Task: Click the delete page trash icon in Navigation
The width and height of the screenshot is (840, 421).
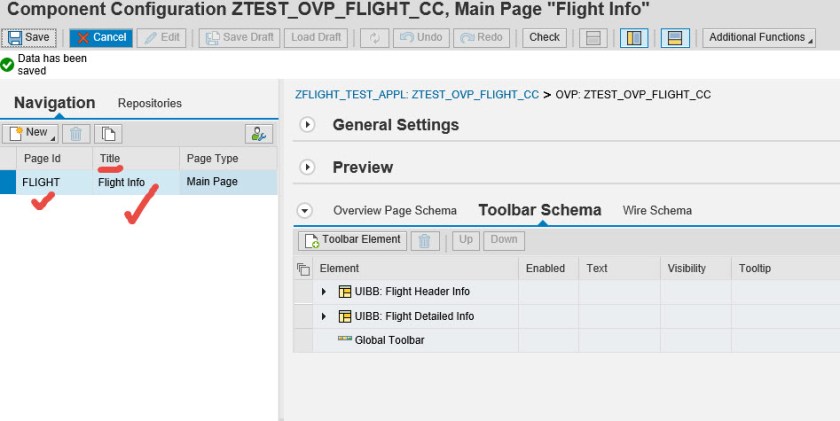Action: pyautogui.click(x=76, y=133)
